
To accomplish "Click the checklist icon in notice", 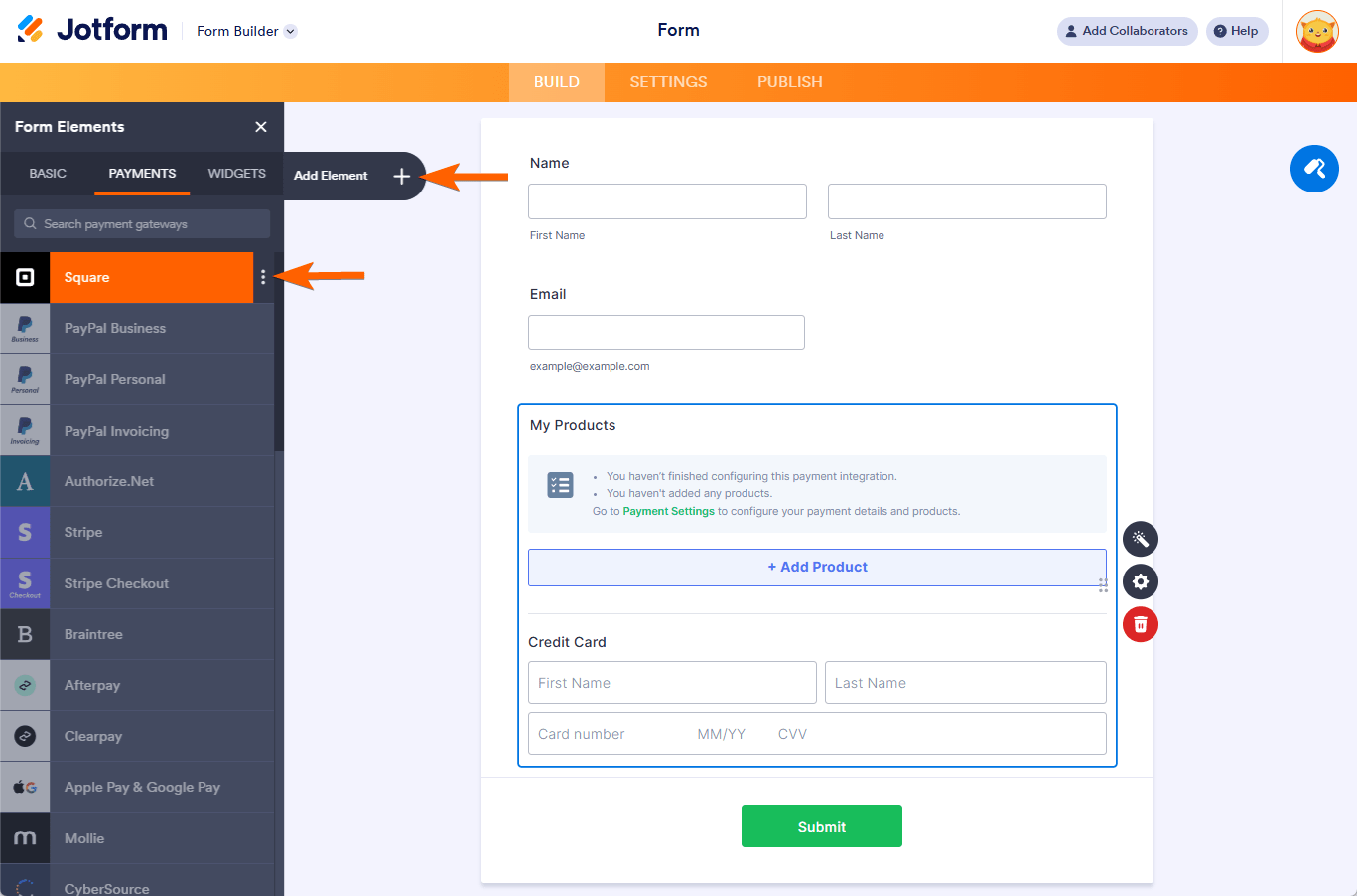I will [x=561, y=485].
